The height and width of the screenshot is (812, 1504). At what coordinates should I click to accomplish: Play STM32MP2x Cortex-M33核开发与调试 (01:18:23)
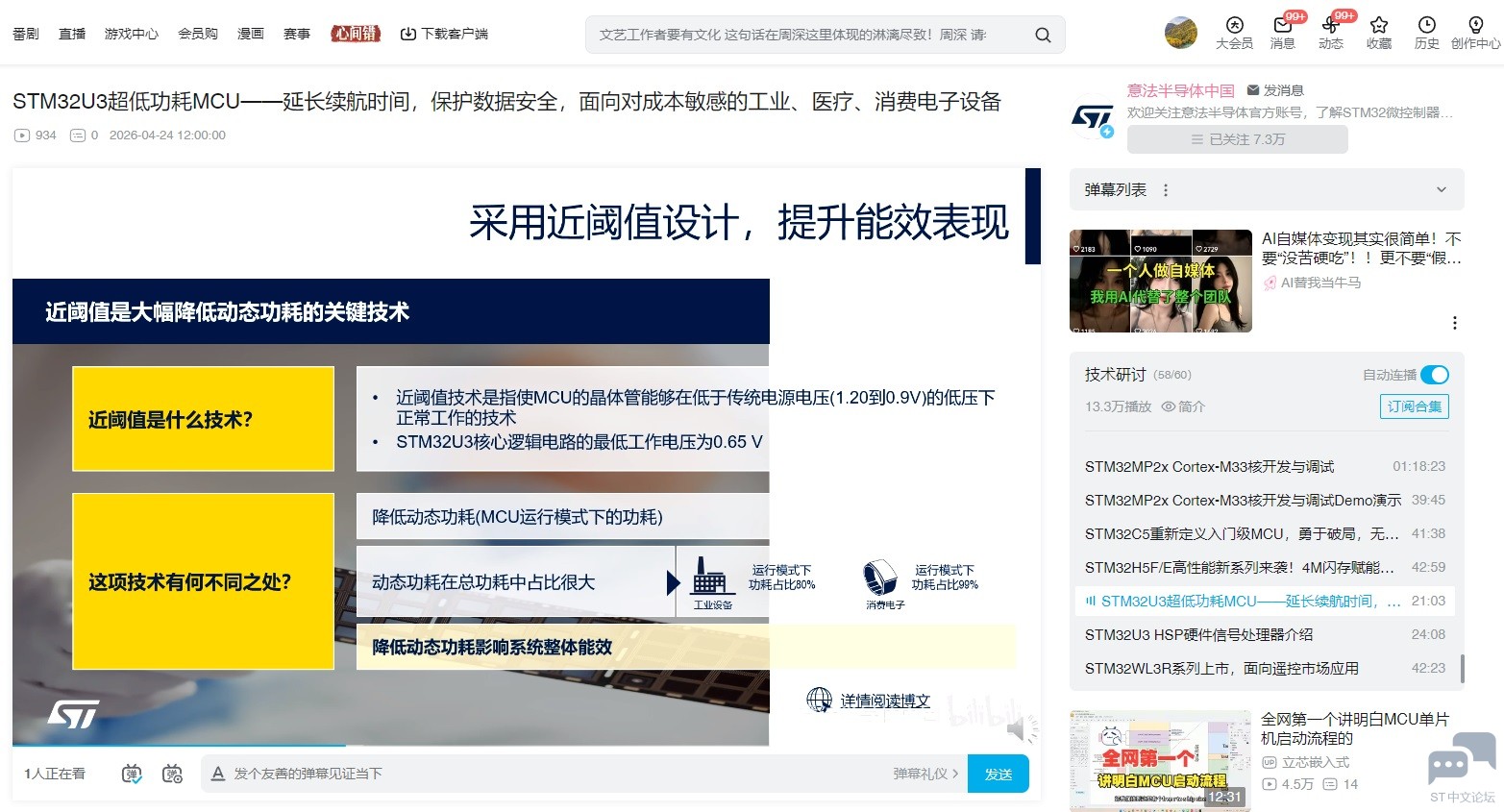[x=1265, y=466]
